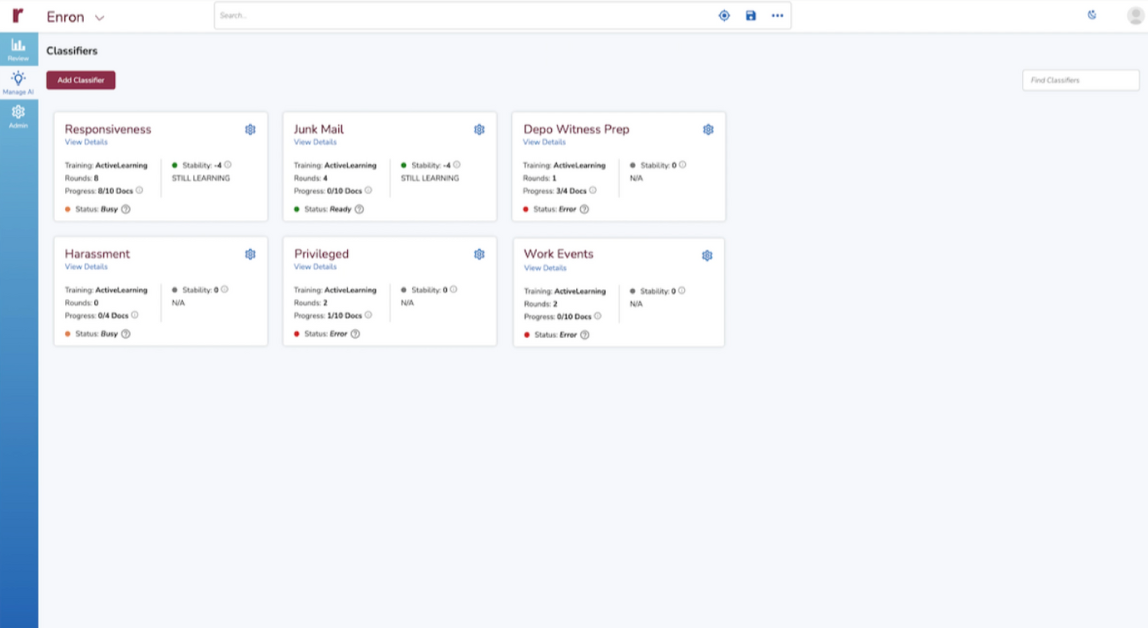Open the Privileged classifier title
Image resolution: width=1148 pixels, height=628 pixels.
[x=321, y=254]
